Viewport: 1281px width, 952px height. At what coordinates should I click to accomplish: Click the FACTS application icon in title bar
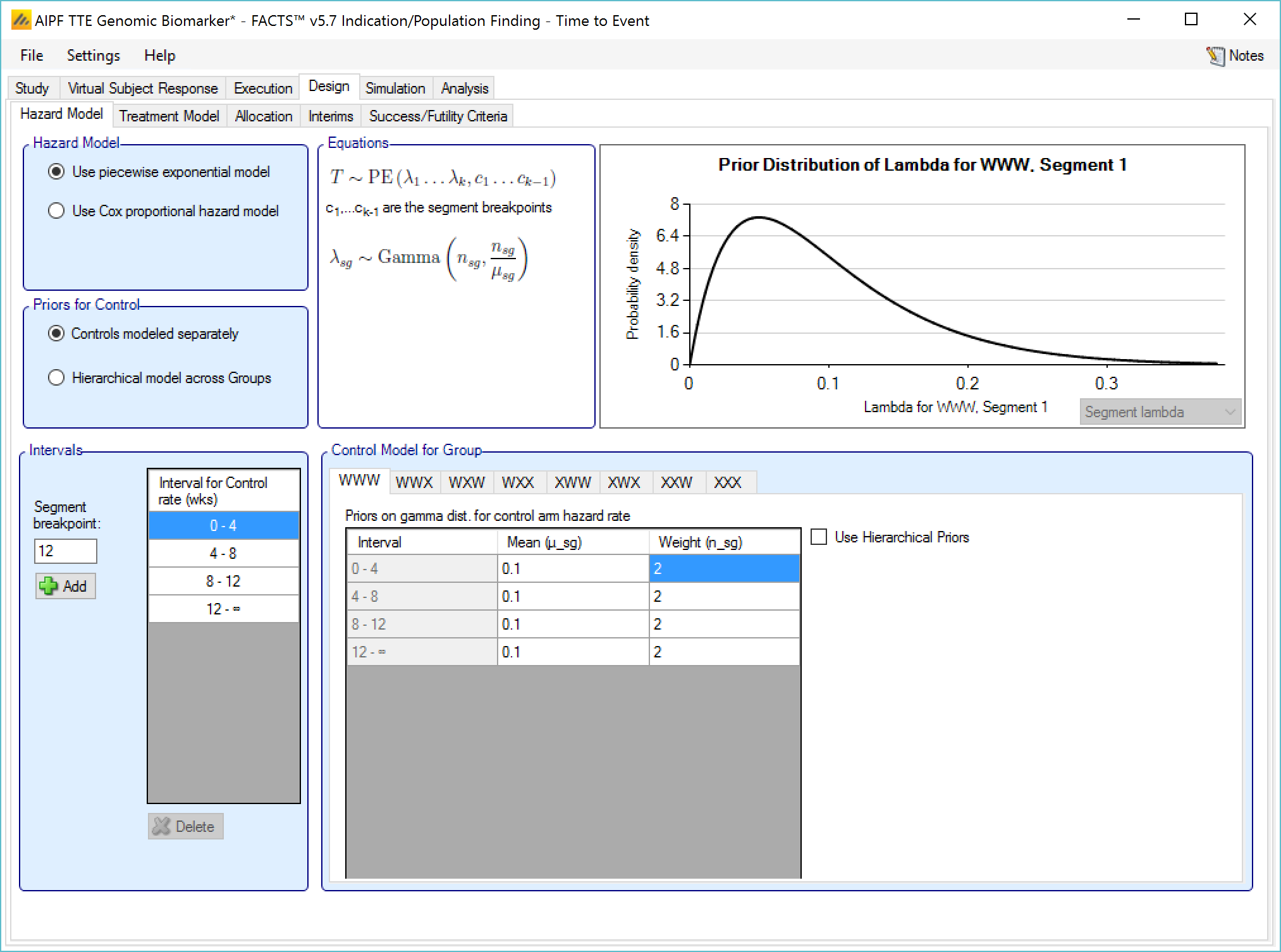click(x=21, y=21)
